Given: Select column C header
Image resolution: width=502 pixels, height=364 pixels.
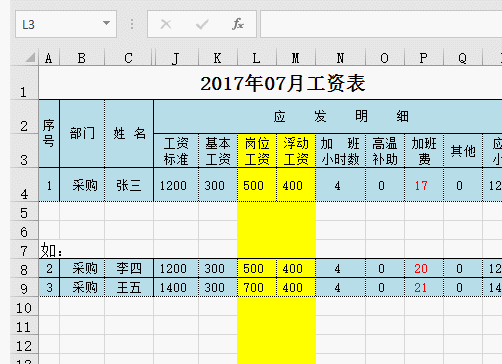Looking at the screenshot, I should [x=129, y=58].
